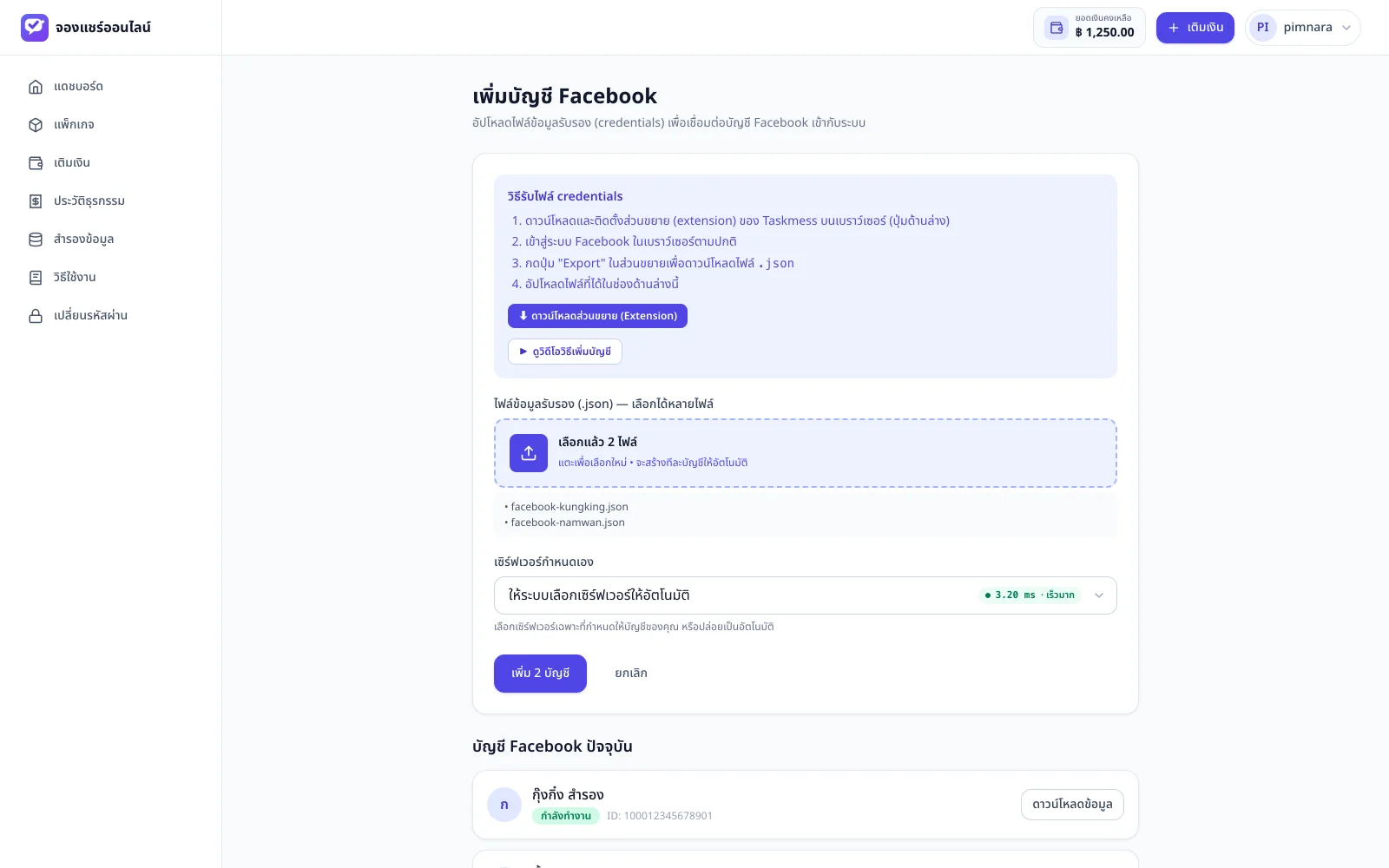This screenshot has width=1389, height=868.
Task: Click the document icon beside วิธีใช้งาน
Action: pos(36,278)
